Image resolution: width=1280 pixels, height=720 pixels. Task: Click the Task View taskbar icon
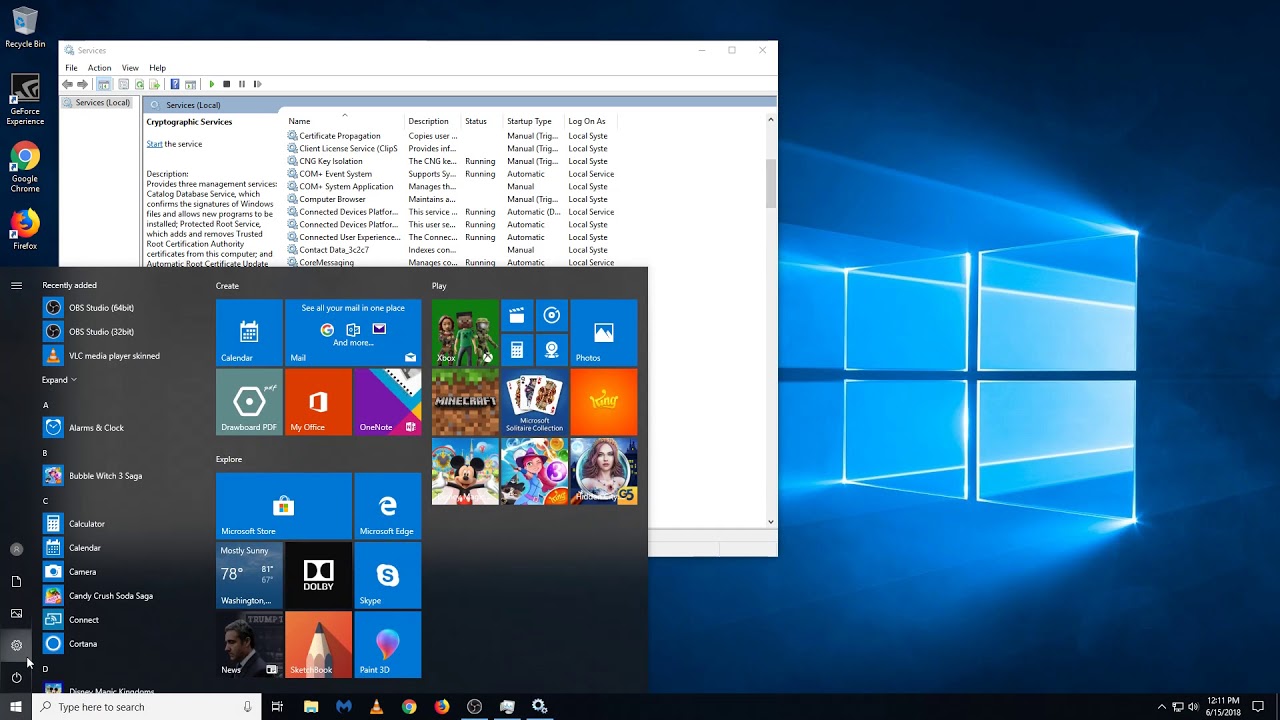[x=277, y=707]
